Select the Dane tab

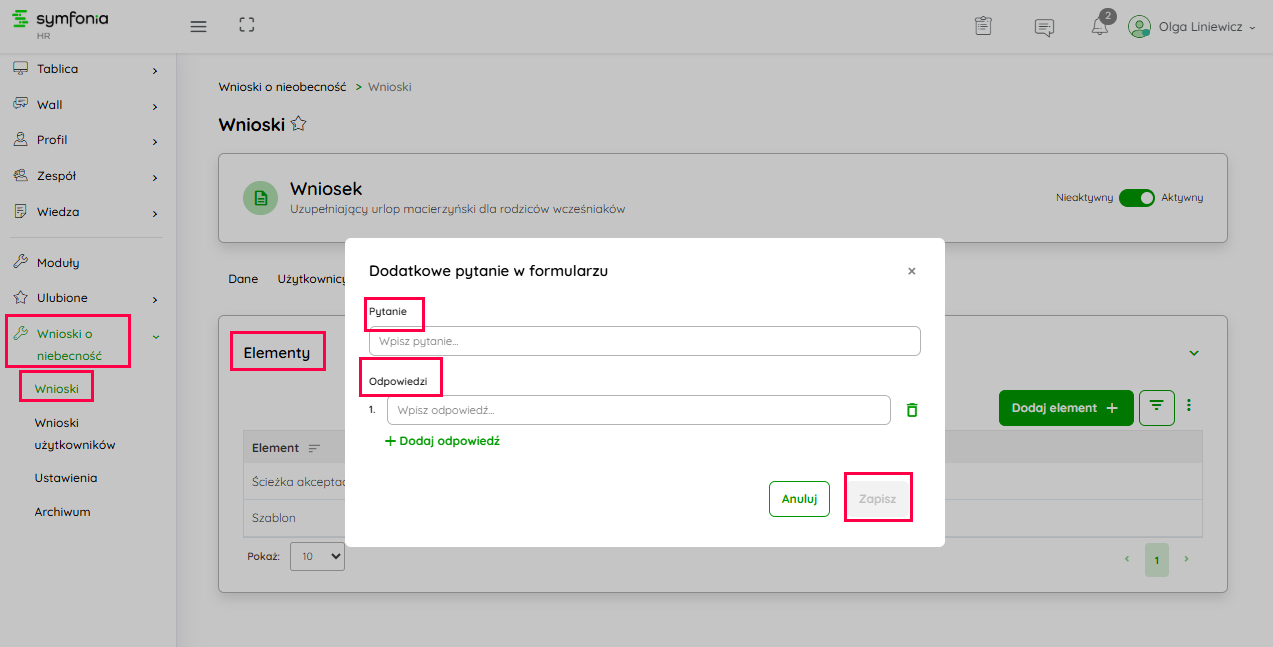[243, 279]
